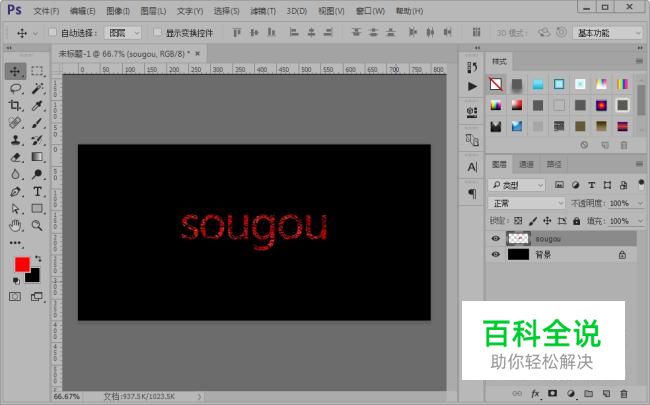Open the Character panel icon

point(472,167)
